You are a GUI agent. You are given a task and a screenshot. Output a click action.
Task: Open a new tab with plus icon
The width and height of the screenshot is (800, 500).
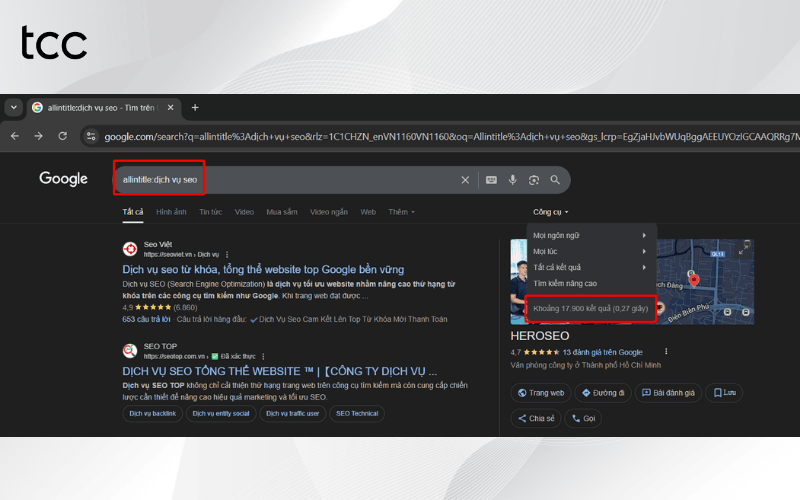coord(195,108)
